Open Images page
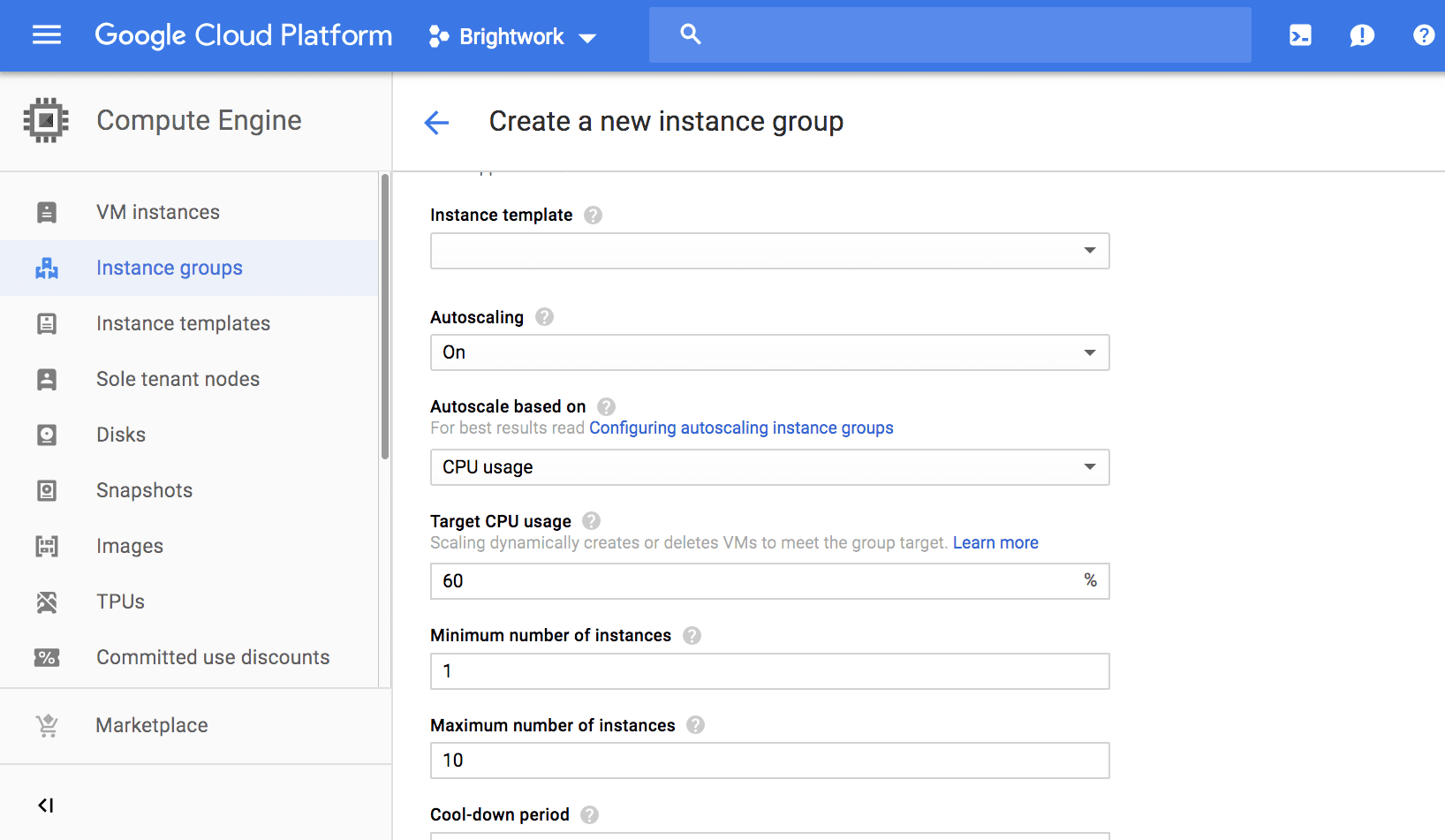Viewport: 1445px width, 840px height. click(x=189, y=546)
